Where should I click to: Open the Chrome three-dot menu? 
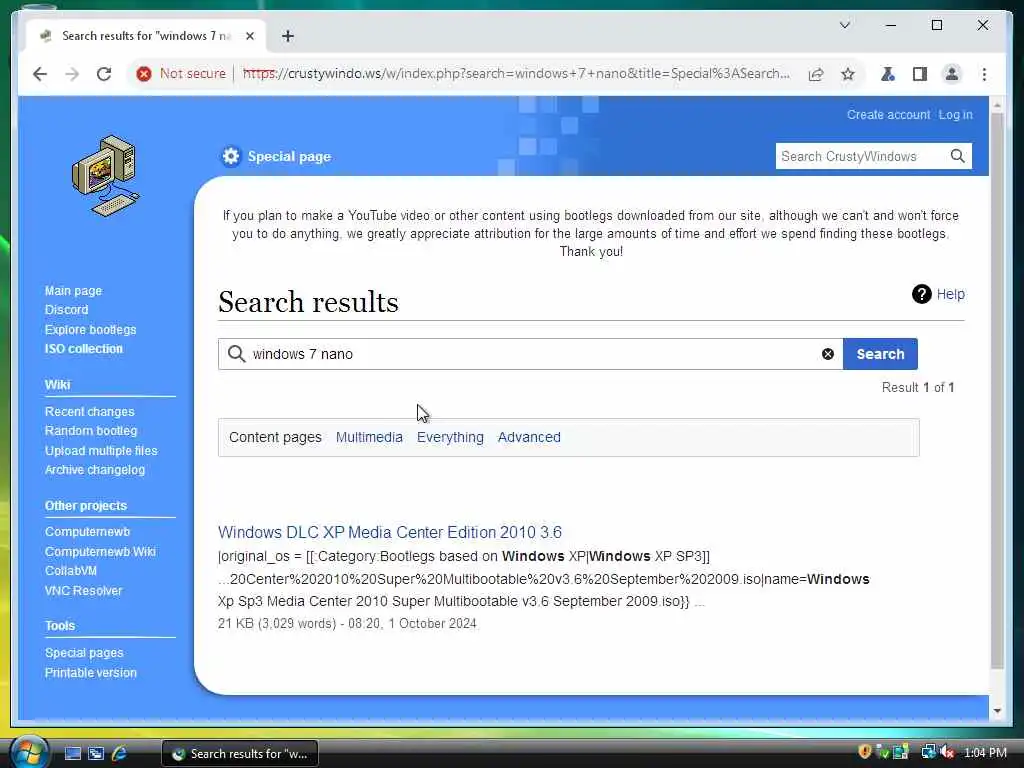[984, 74]
